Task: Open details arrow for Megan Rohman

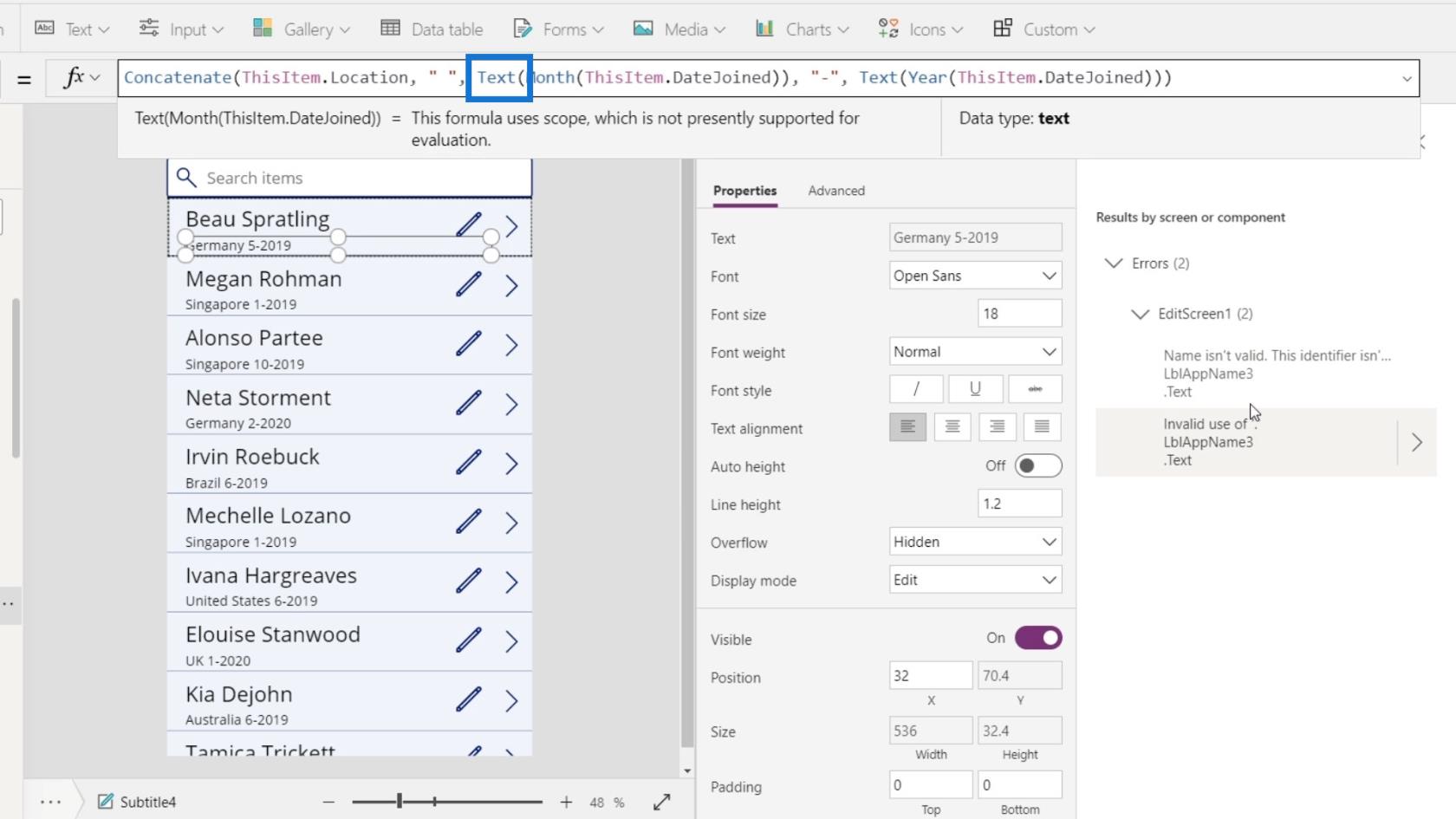Action: point(511,286)
